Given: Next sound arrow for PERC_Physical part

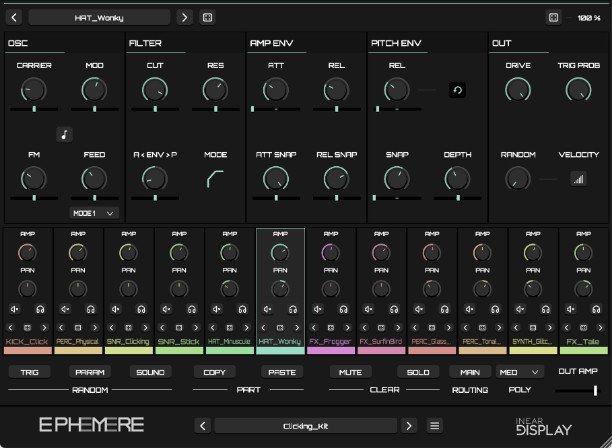Looking at the screenshot, I should (x=95, y=327).
